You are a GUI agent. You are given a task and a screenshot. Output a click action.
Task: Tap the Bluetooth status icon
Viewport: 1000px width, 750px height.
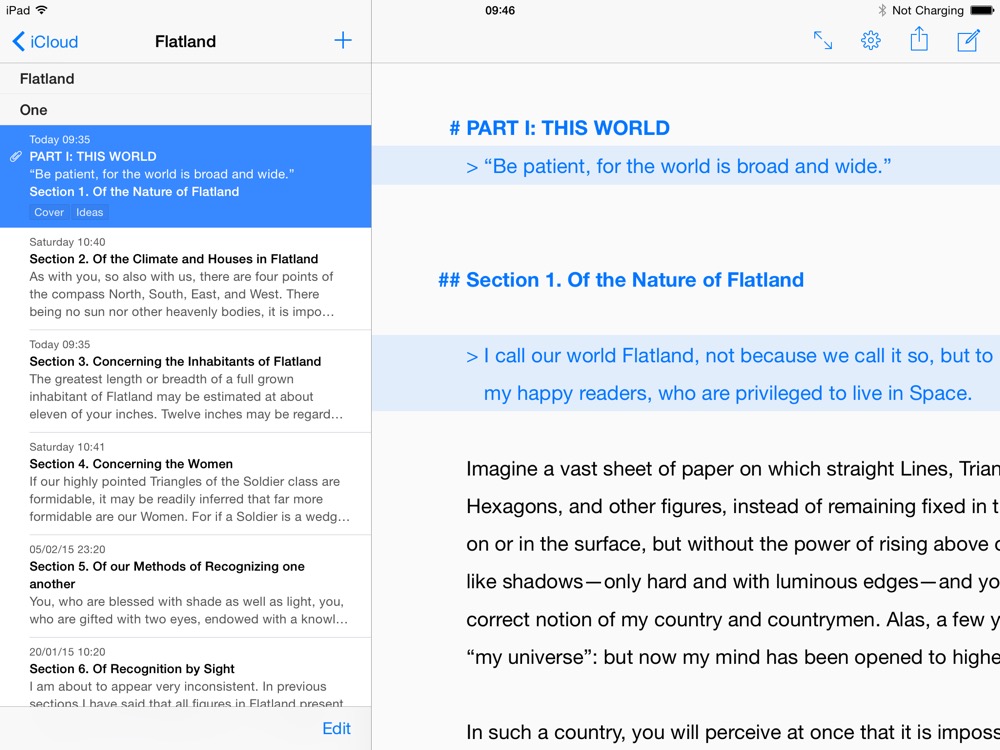point(882,10)
